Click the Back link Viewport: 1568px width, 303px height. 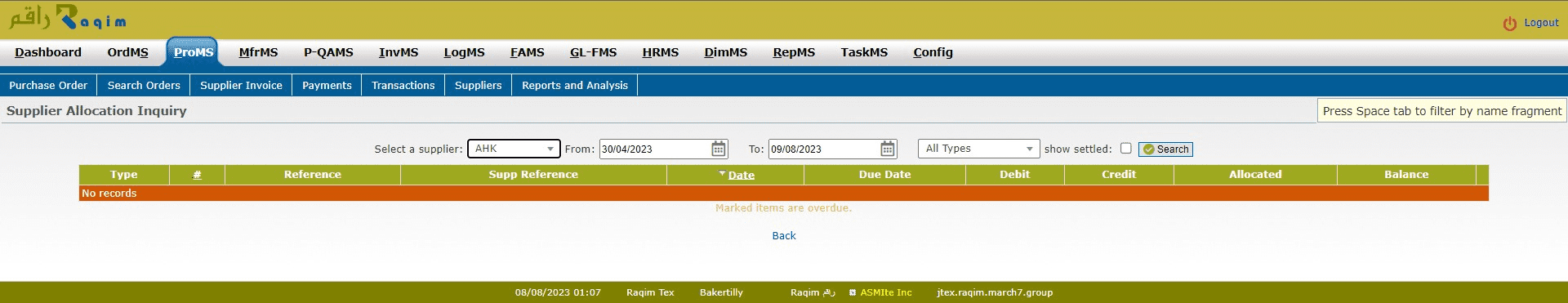pos(784,235)
